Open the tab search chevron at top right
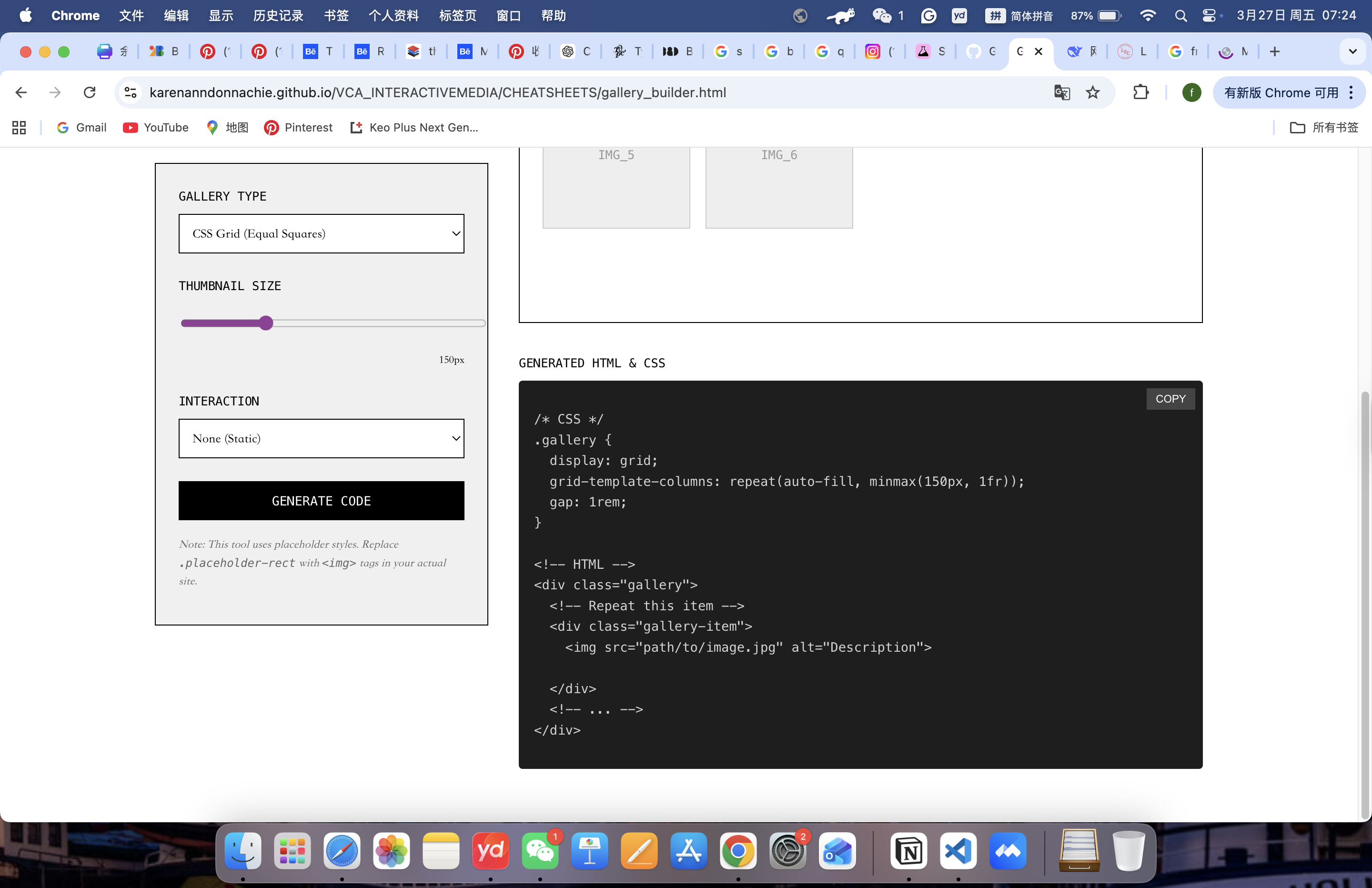 click(x=1352, y=51)
